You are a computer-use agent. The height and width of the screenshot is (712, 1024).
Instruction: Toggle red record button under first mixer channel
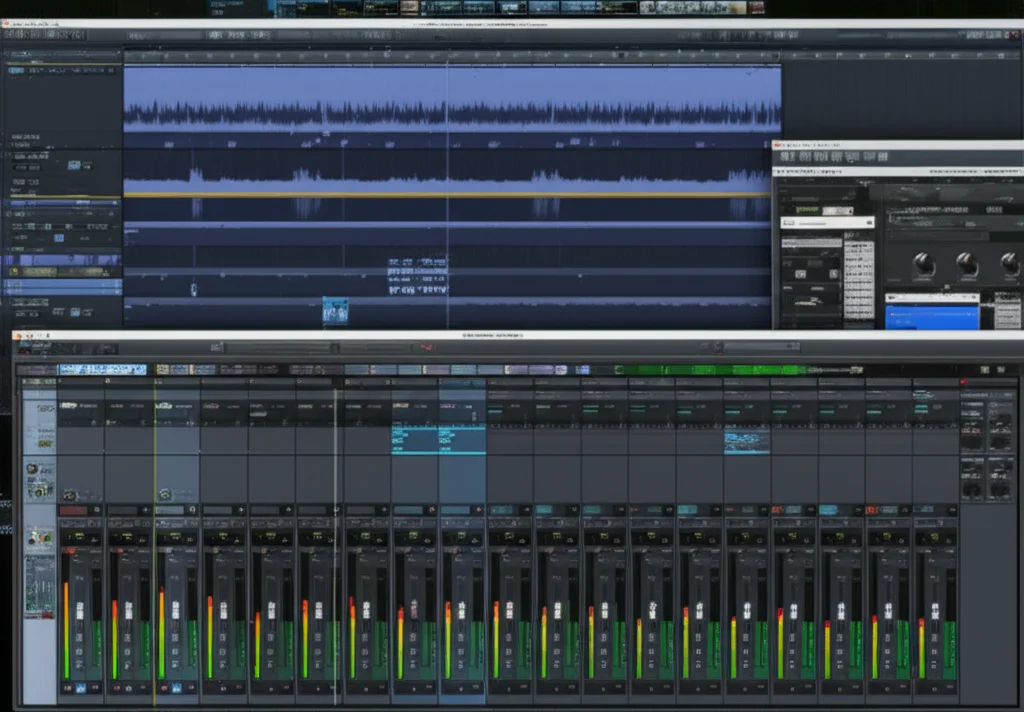click(x=67, y=688)
